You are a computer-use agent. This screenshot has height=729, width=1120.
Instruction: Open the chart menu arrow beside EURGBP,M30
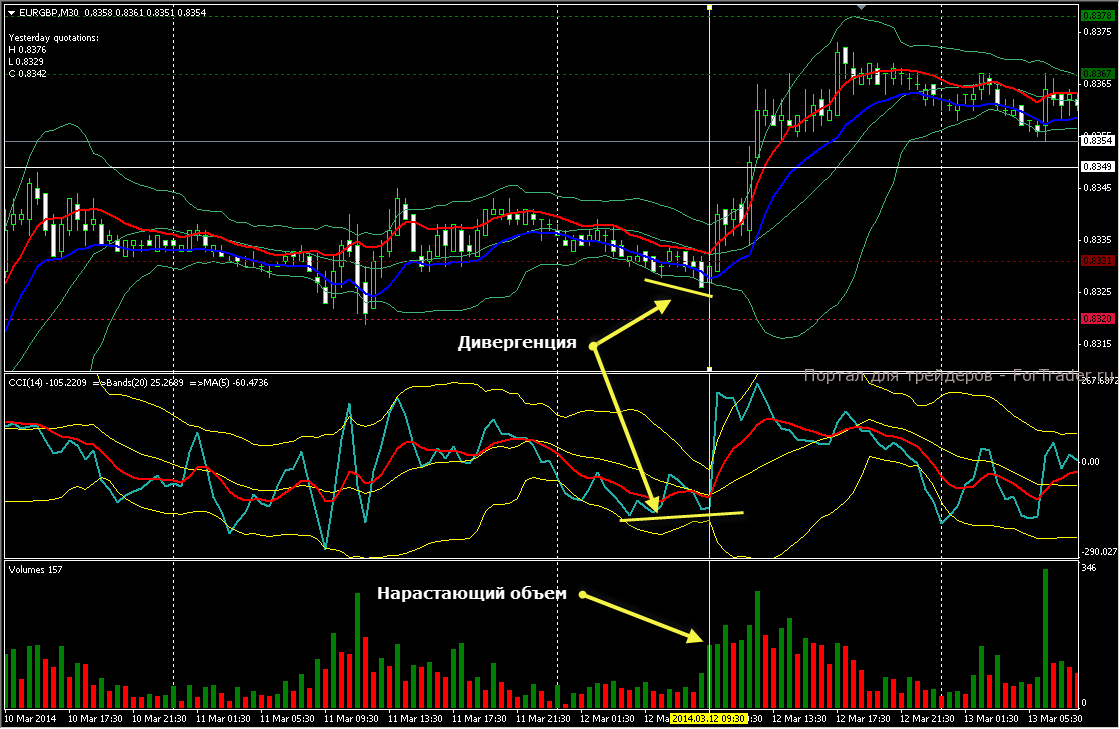(x=11, y=13)
